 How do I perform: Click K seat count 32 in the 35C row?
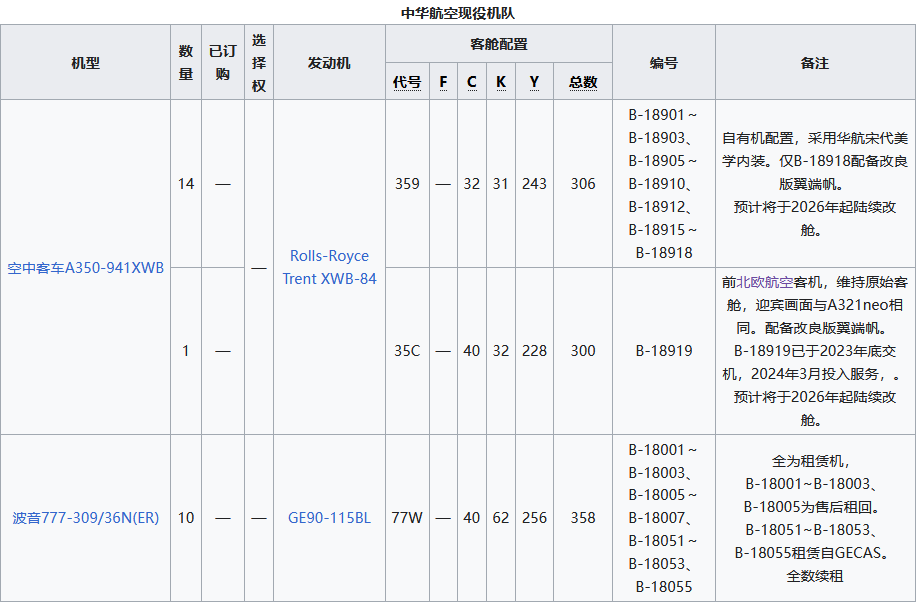pos(501,351)
